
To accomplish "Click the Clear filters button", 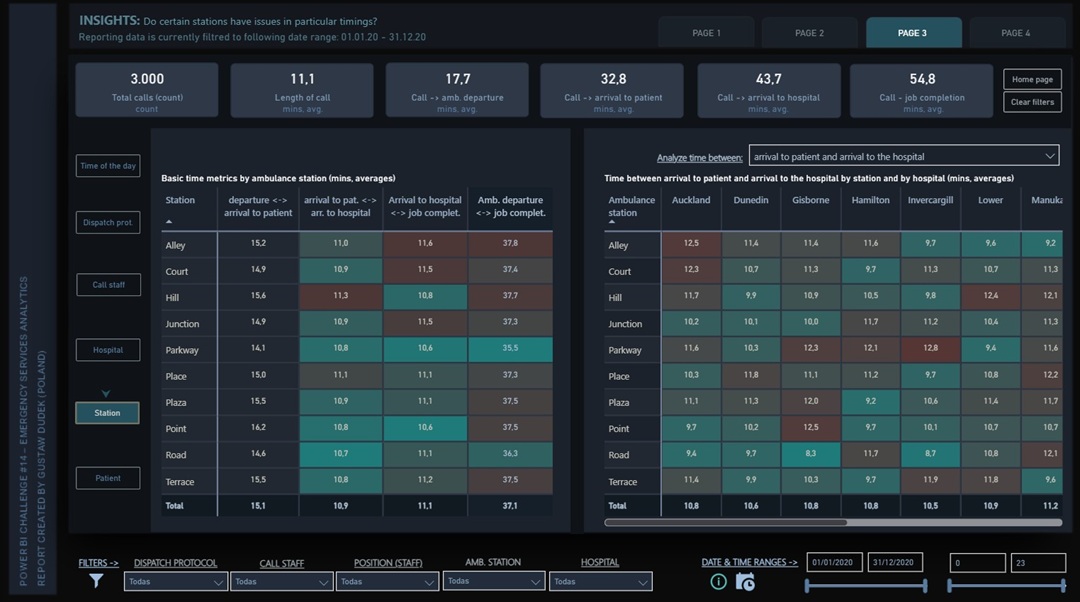I will pos(1032,102).
